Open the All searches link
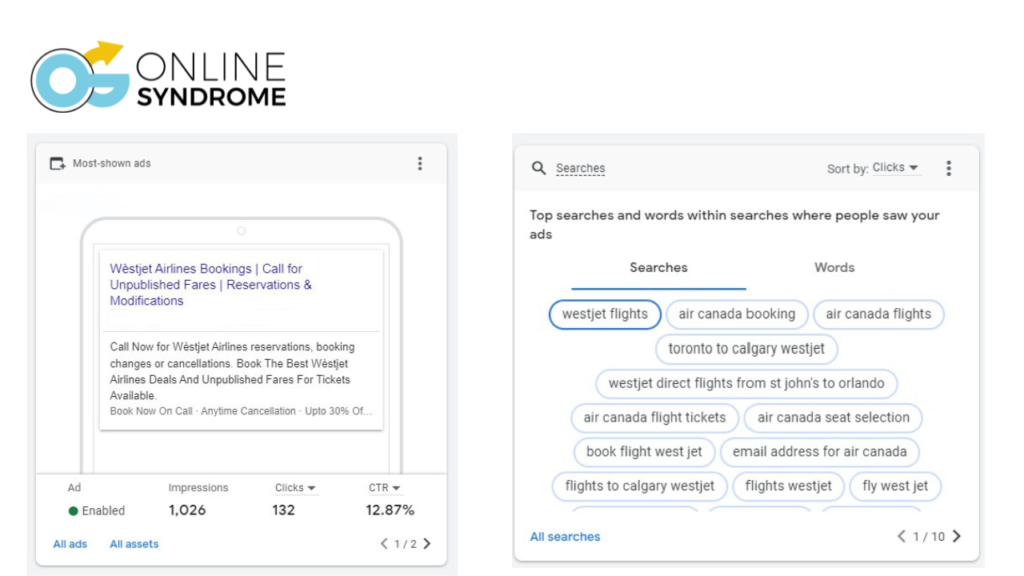The image size is (1024, 576). [565, 537]
